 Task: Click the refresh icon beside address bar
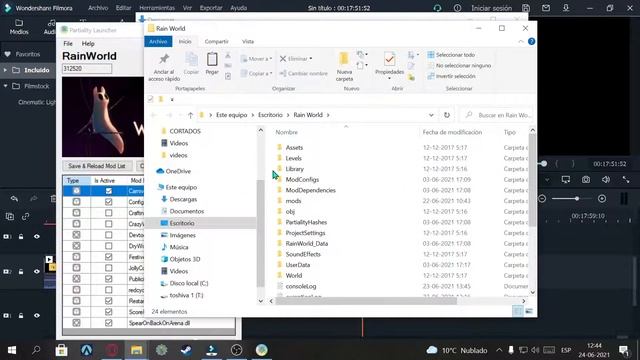(x=447, y=115)
